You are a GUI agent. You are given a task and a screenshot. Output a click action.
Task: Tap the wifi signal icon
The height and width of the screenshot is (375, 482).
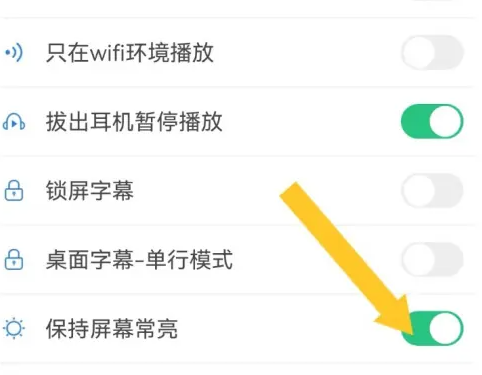coord(14,52)
